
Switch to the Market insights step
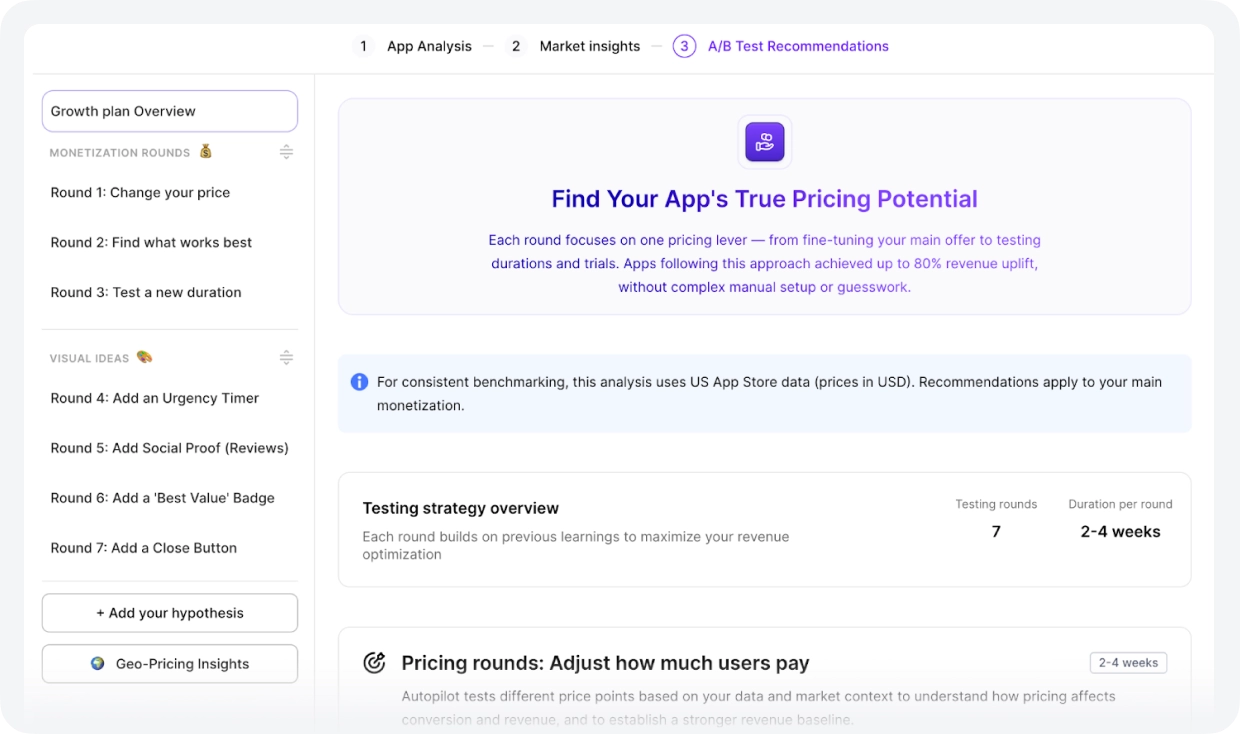point(589,46)
